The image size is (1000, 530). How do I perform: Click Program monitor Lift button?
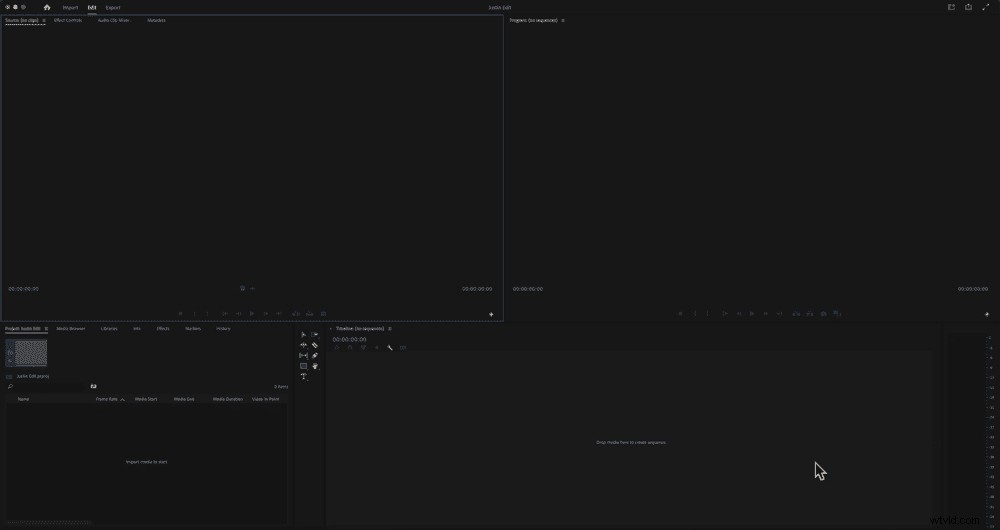tap(796, 314)
